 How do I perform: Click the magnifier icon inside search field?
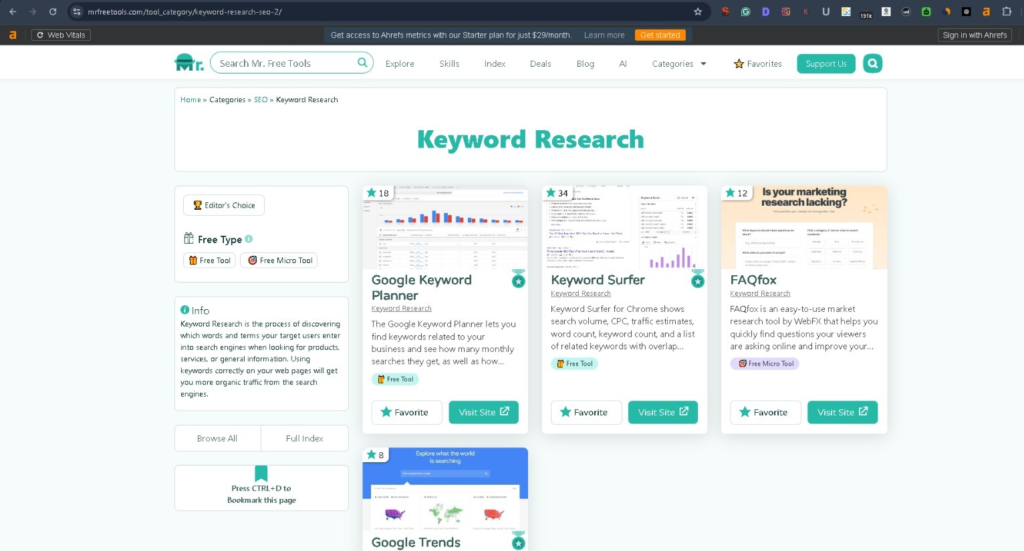pos(362,63)
